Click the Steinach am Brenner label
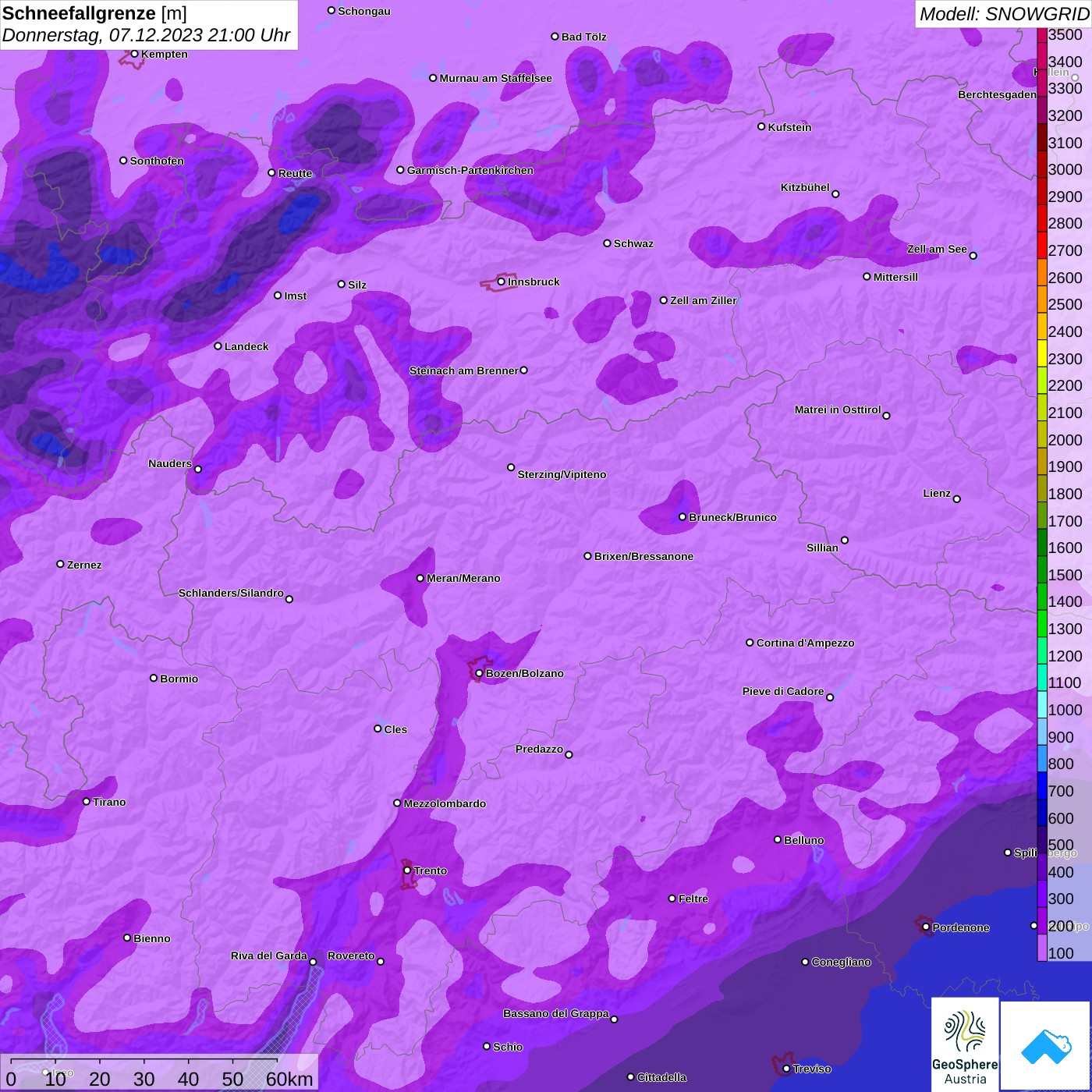The image size is (1092, 1092). coord(464,370)
